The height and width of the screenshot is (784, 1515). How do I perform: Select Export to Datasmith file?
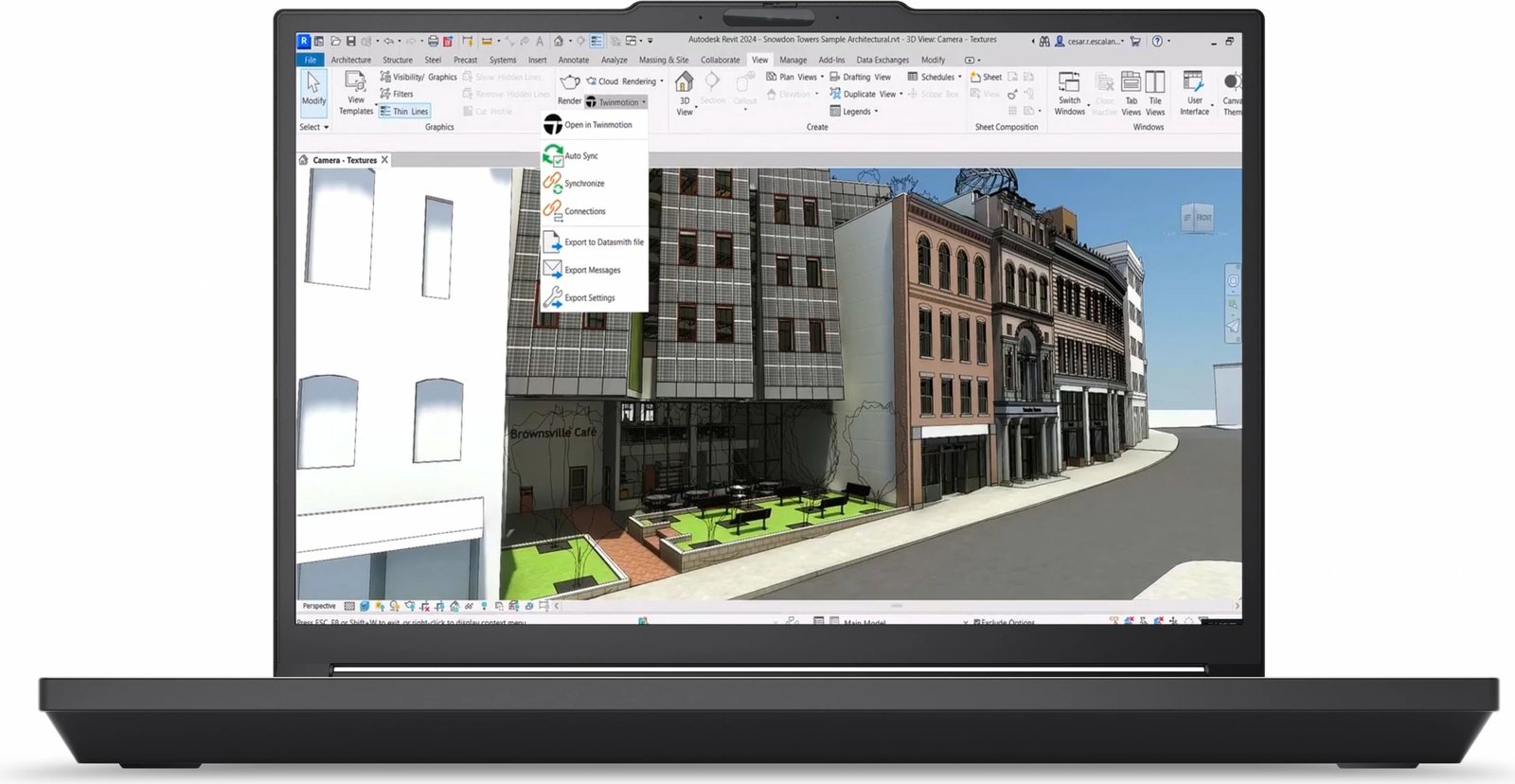coord(603,242)
